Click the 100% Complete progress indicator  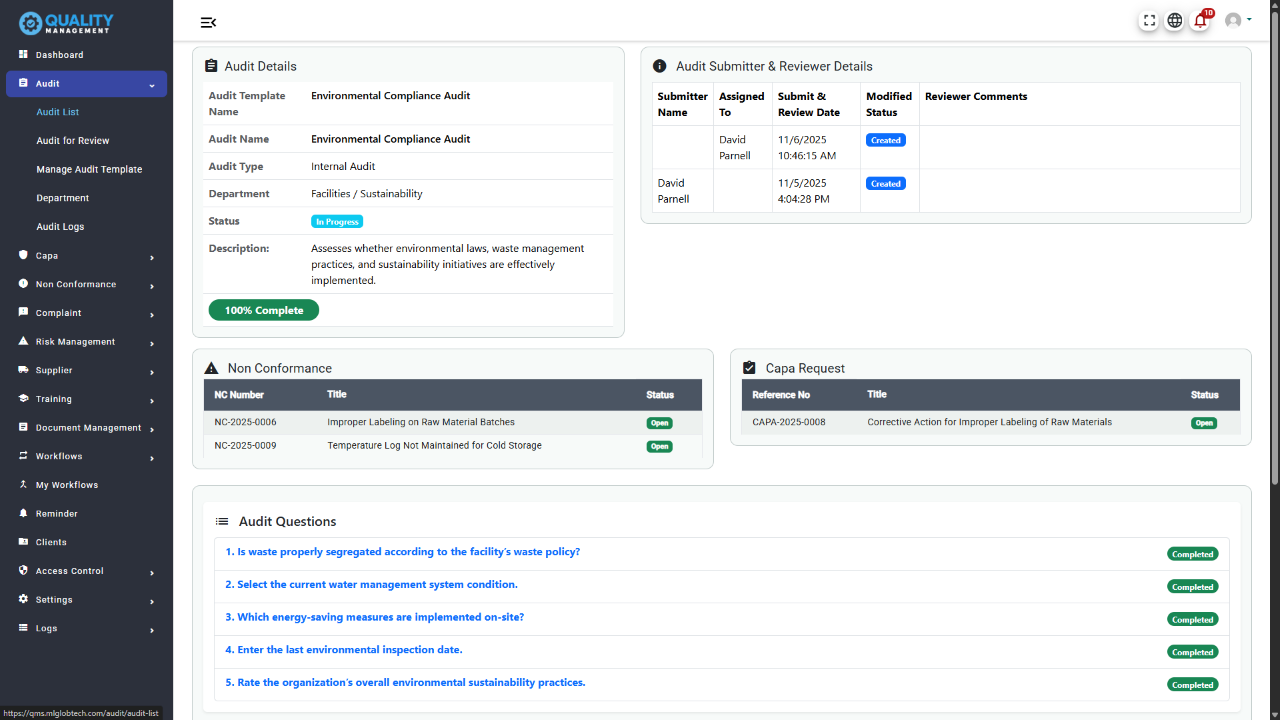point(263,310)
